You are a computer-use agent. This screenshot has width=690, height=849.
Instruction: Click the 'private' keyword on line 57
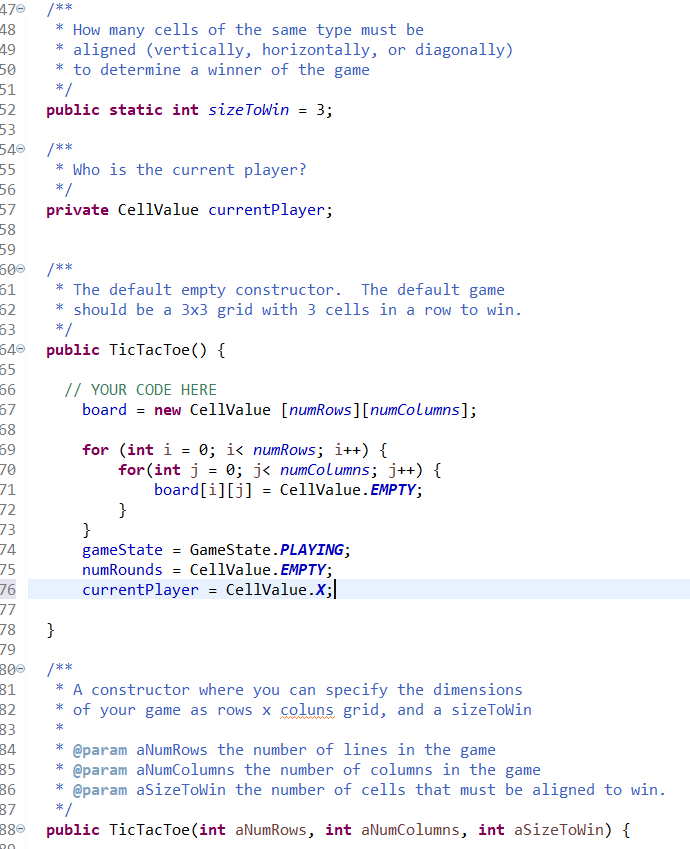point(77,210)
